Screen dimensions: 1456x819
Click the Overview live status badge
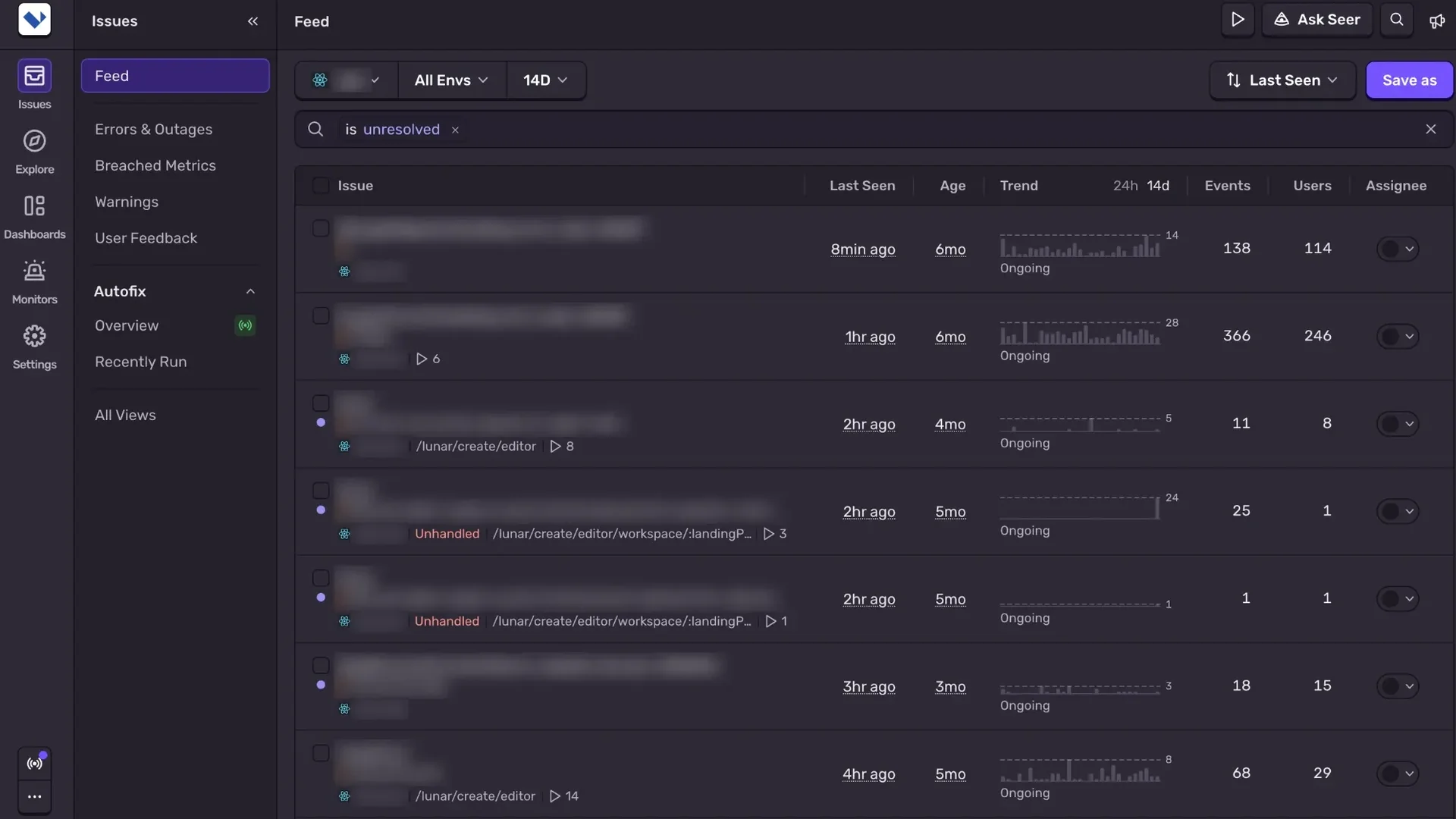245,325
